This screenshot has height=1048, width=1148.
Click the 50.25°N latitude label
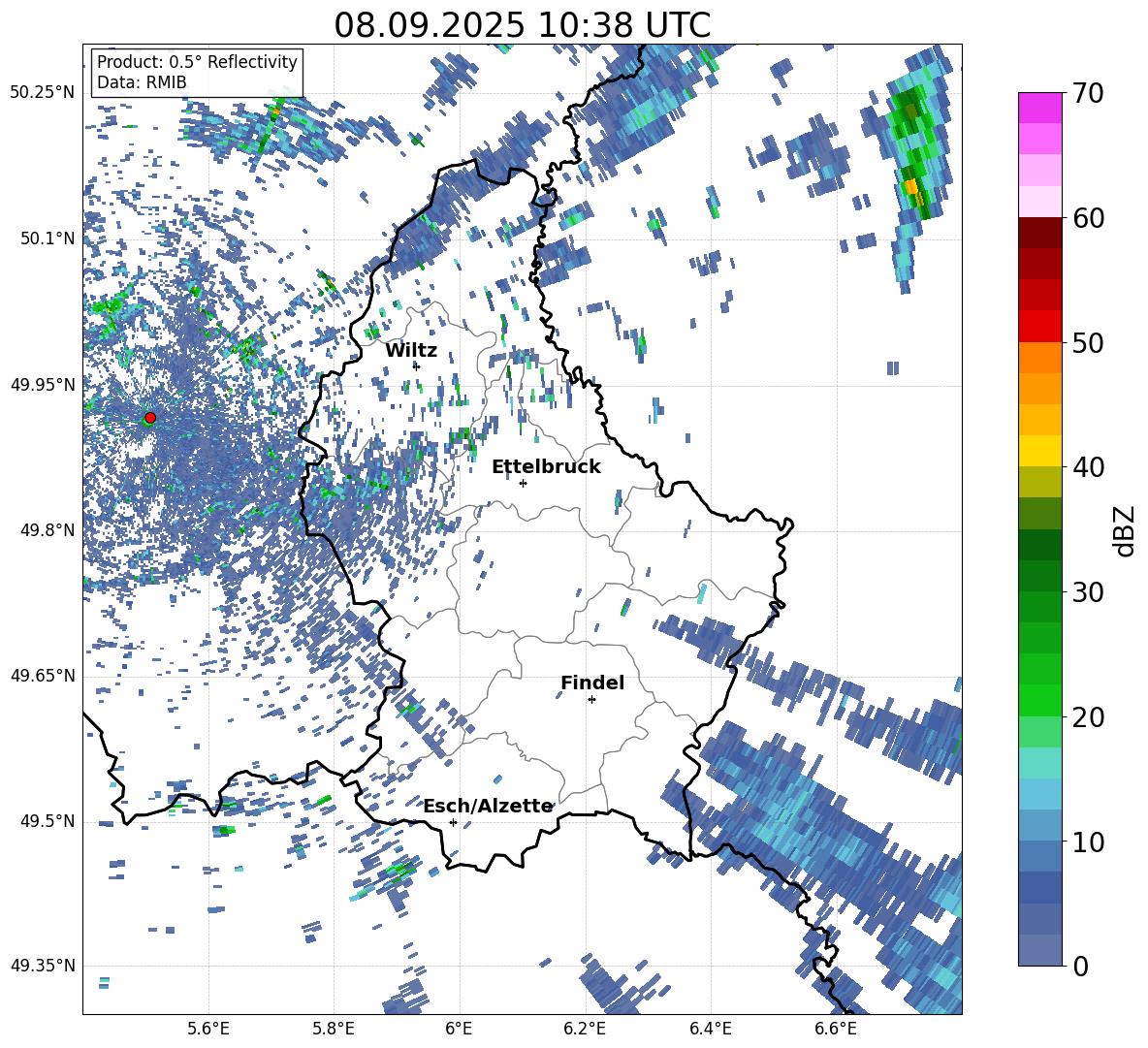[x=43, y=93]
